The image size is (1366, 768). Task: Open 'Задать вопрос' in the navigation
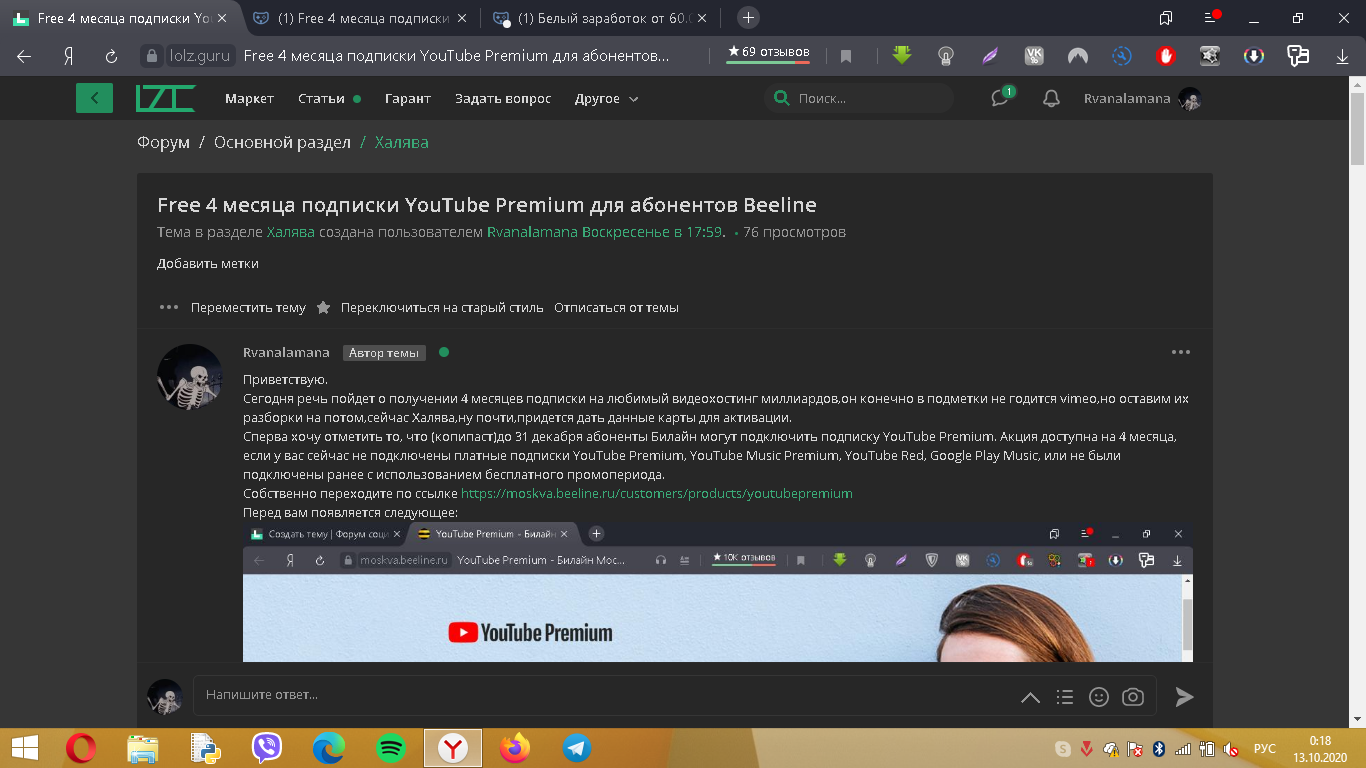coord(503,98)
